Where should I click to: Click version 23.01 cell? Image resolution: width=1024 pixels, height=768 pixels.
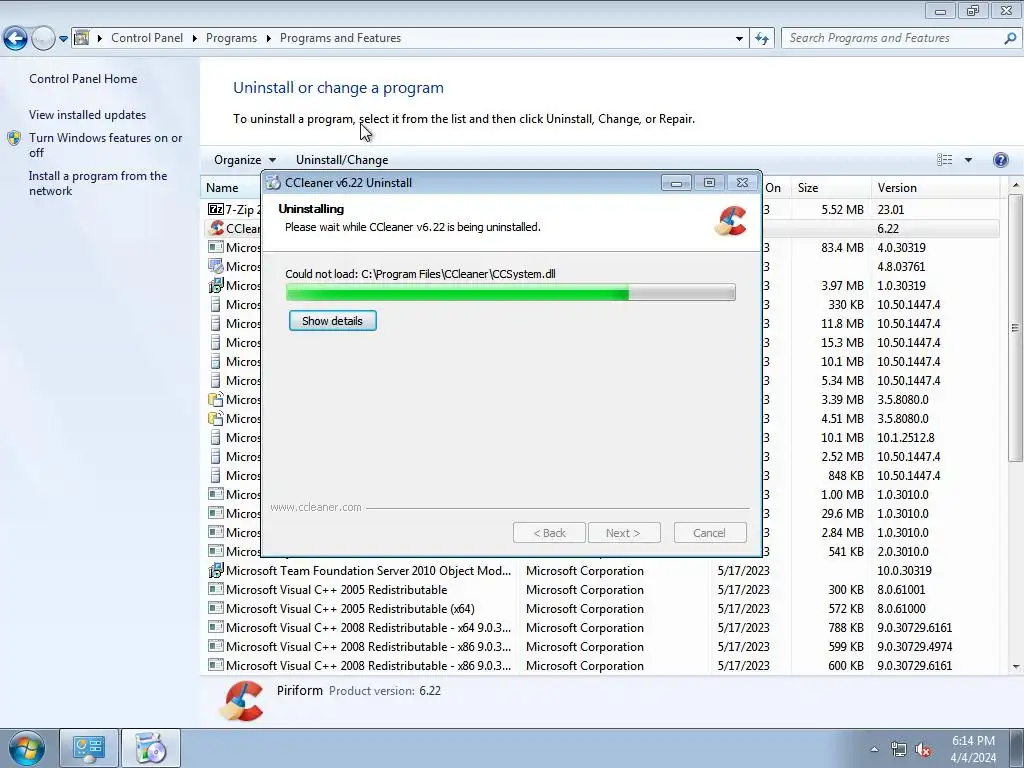point(891,210)
